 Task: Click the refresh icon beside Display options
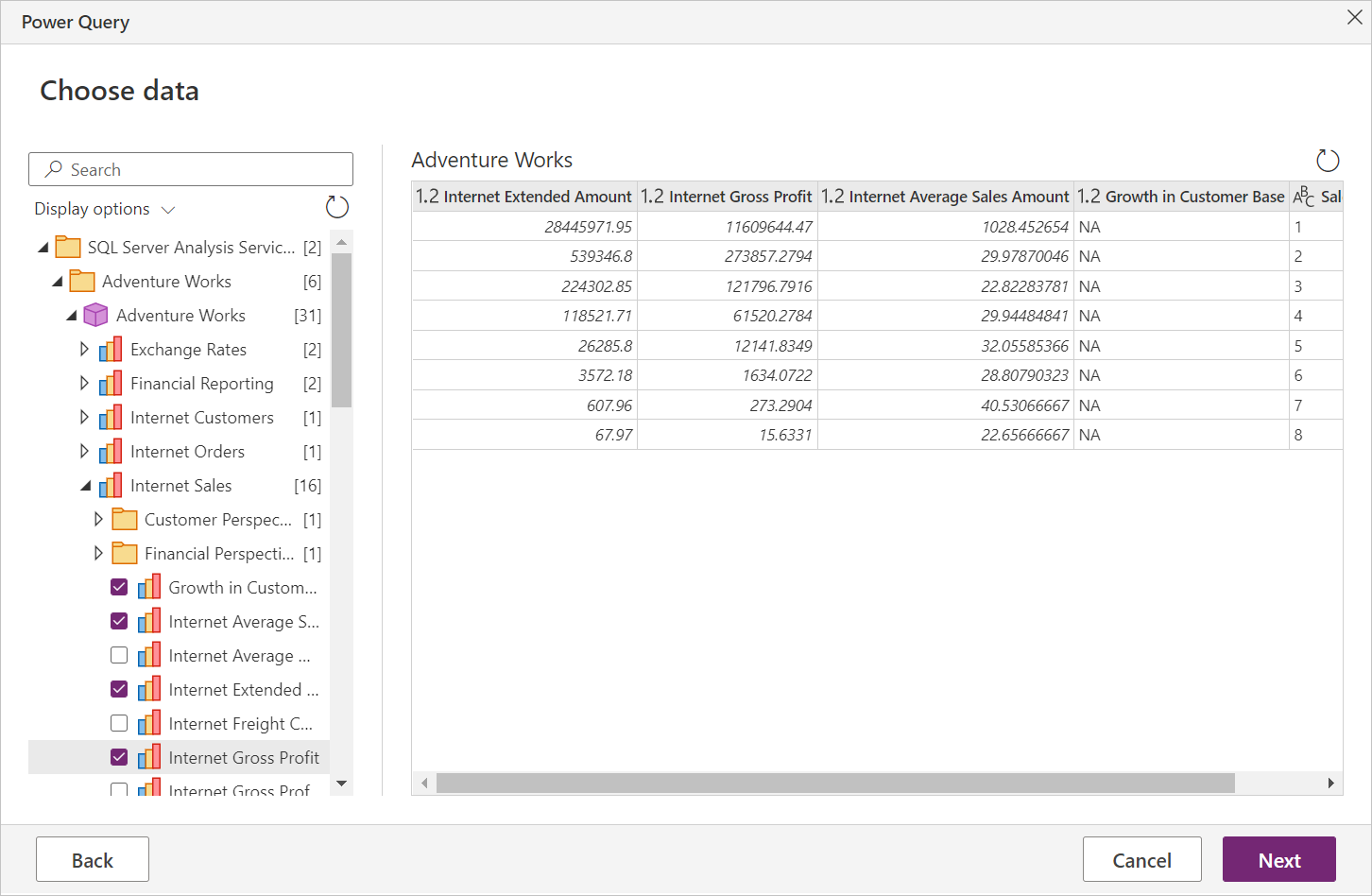pyautogui.click(x=337, y=207)
